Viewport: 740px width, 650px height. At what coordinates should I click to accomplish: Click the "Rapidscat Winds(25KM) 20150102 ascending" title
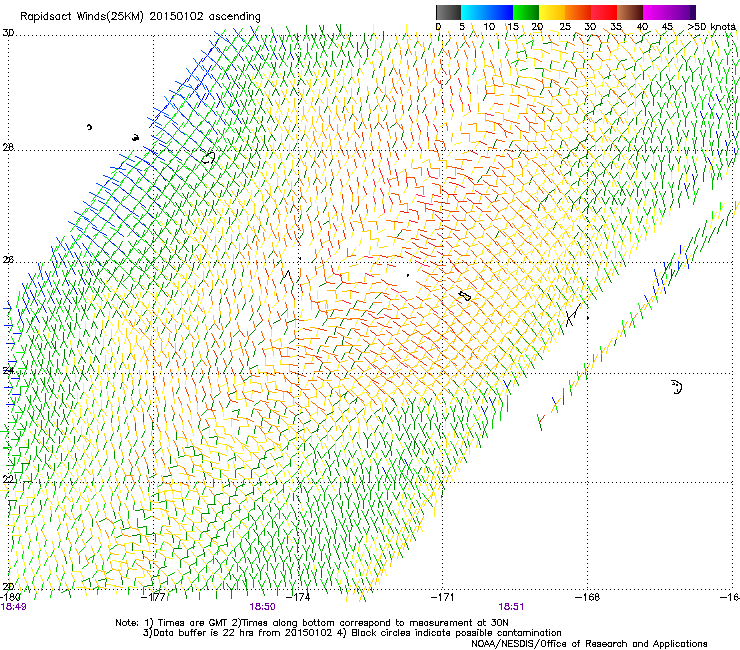click(140, 17)
